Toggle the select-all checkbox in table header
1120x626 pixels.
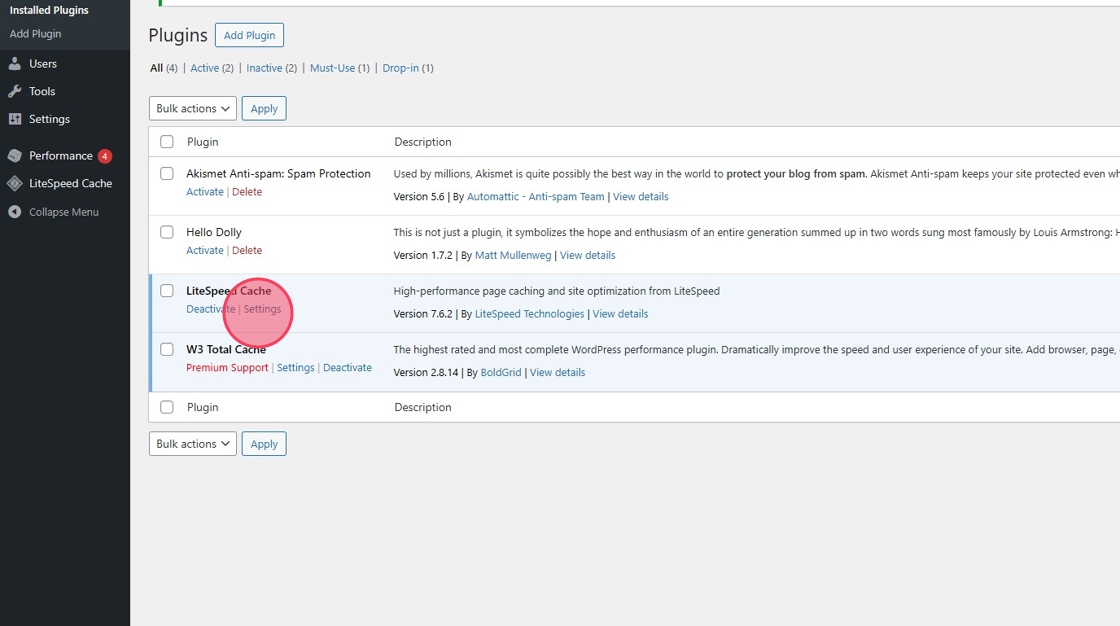click(x=167, y=142)
